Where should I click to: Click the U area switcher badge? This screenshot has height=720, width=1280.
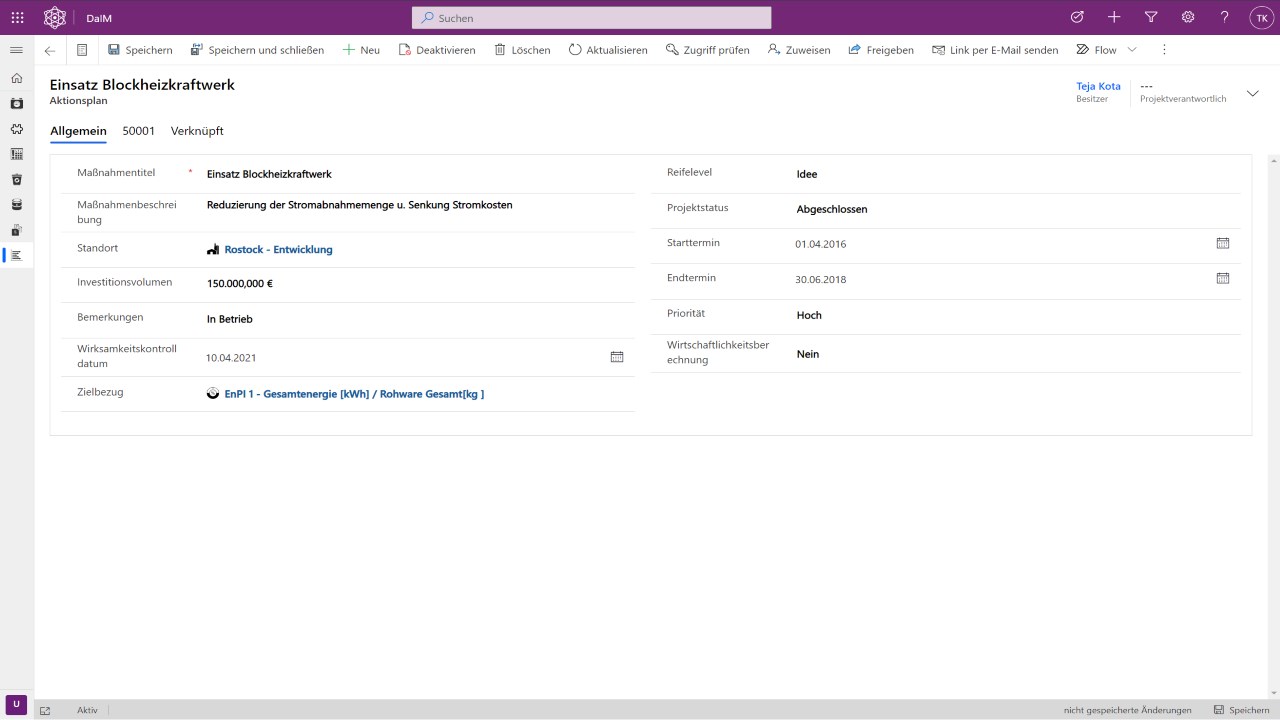coord(16,705)
